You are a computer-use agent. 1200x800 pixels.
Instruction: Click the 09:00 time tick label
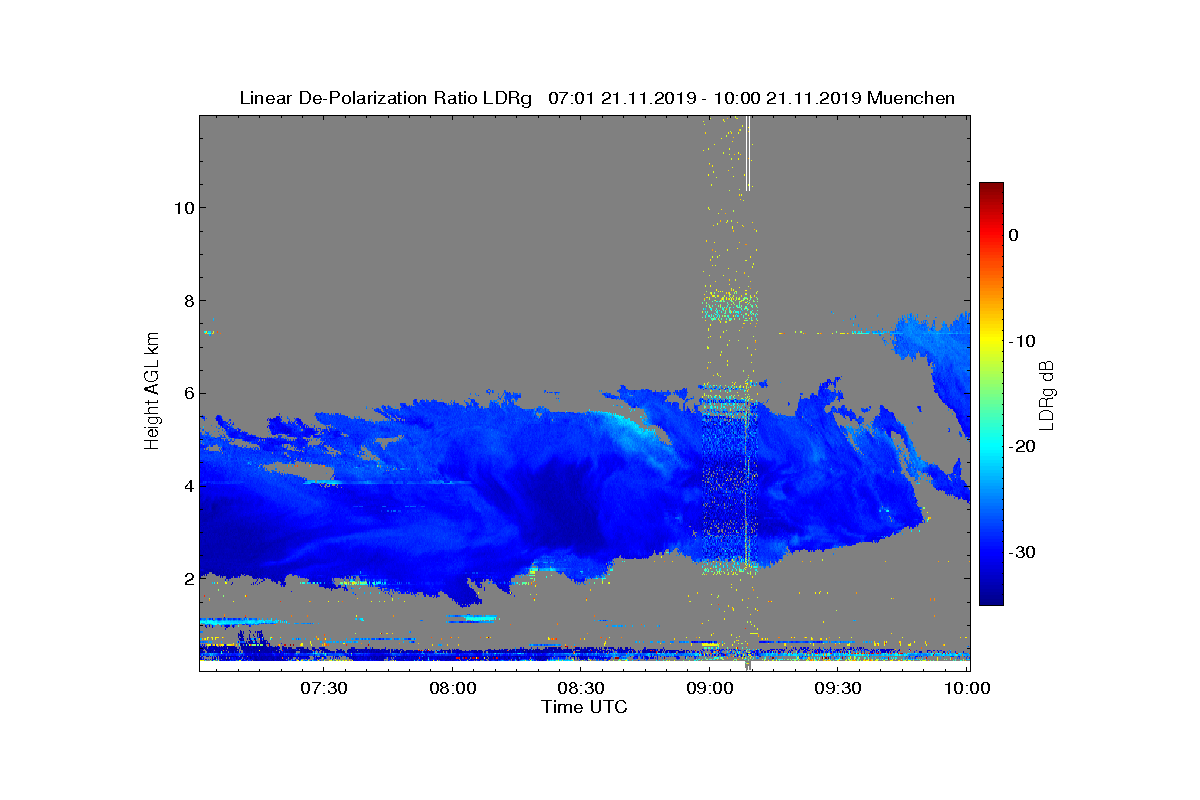pyautogui.click(x=710, y=688)
